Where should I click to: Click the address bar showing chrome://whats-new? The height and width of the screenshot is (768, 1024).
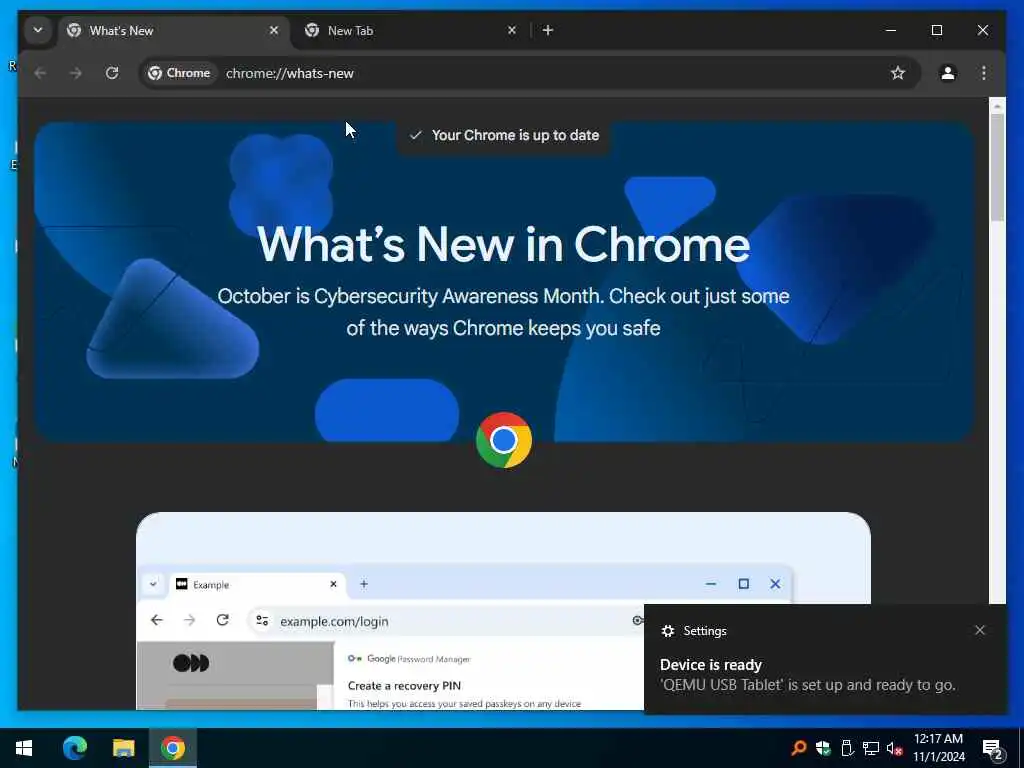click(529, 73)
